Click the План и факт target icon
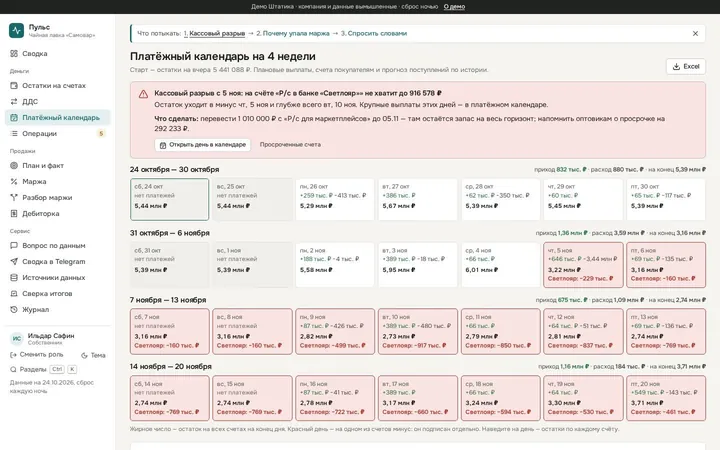720x450 pixels. (x=14, y=165)
